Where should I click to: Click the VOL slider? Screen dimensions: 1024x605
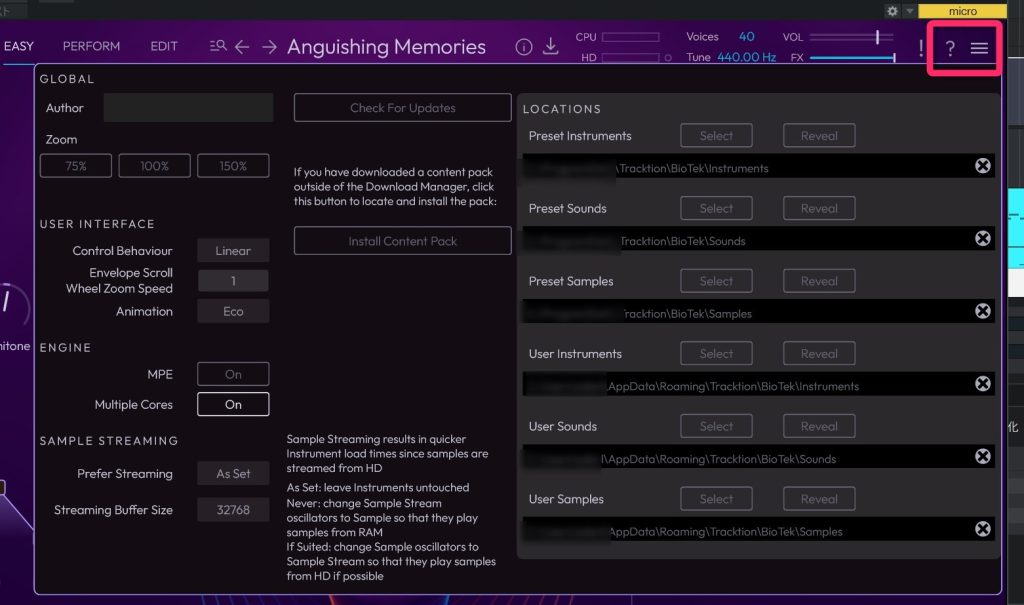851,37
